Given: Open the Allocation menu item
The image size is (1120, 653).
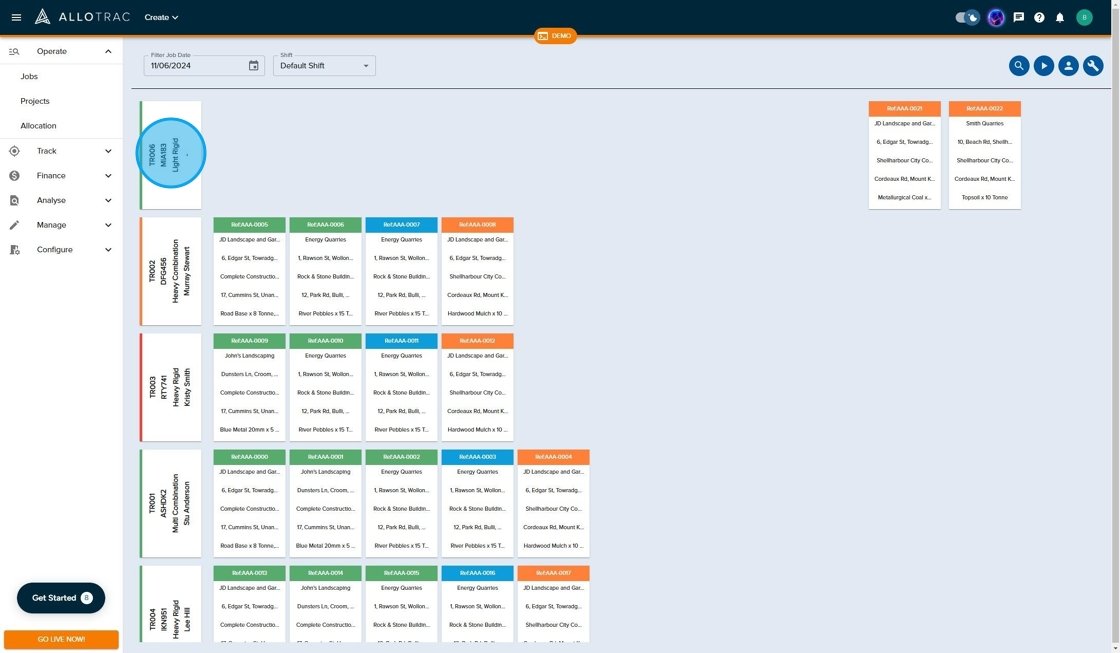Looking at the screenshot, I should 38,126.
